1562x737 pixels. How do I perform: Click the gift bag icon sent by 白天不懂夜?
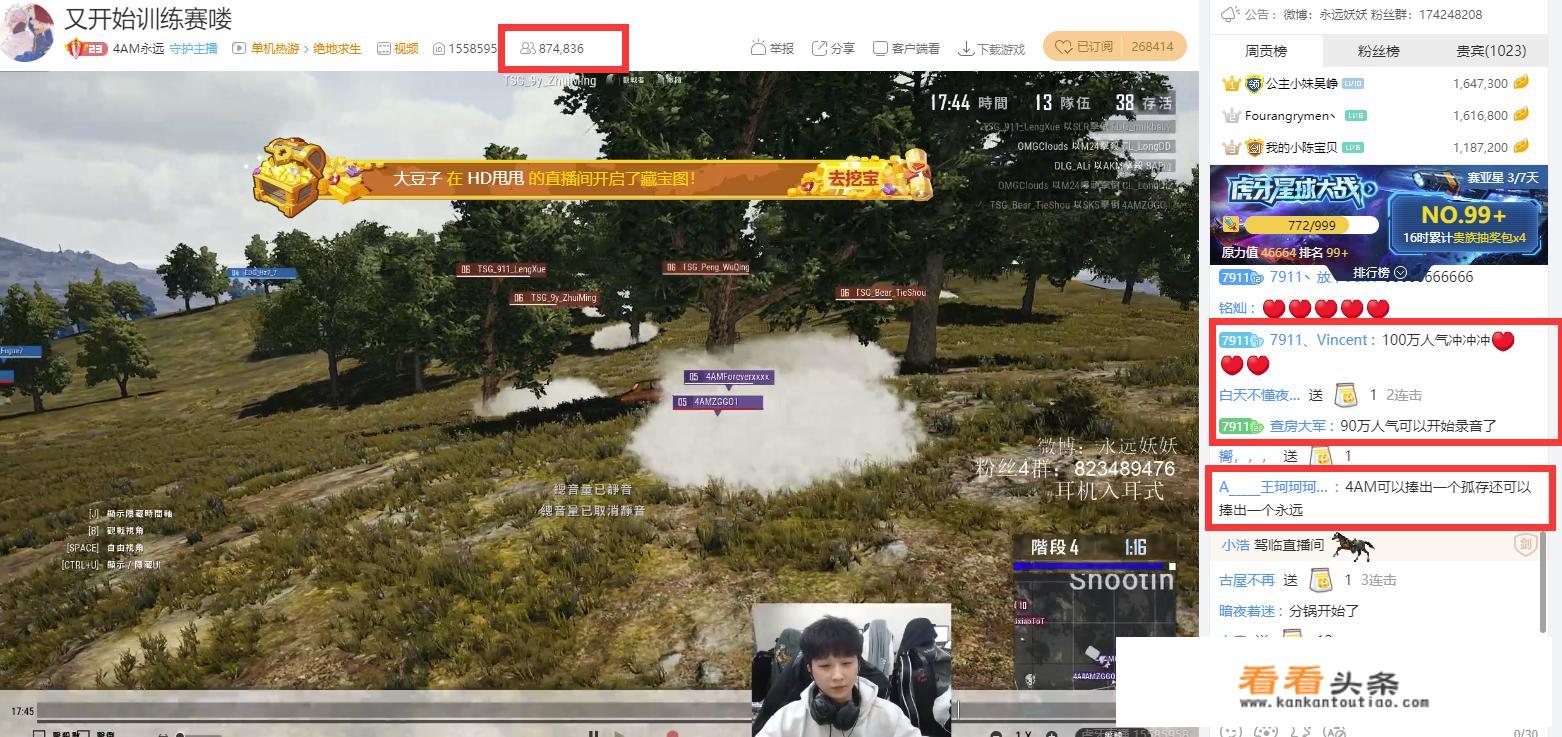[1346, 395]
